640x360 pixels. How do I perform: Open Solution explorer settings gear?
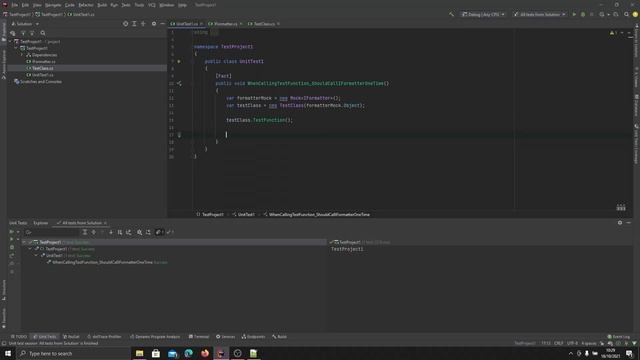[154, 24]
